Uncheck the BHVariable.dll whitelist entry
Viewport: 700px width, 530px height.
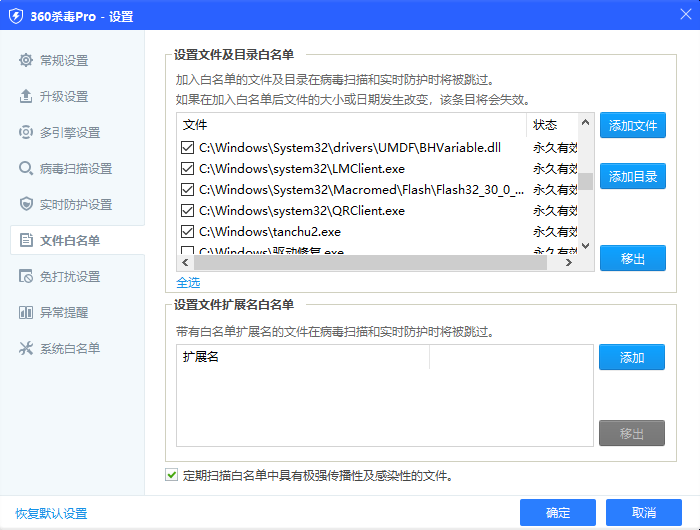[188, 147]
